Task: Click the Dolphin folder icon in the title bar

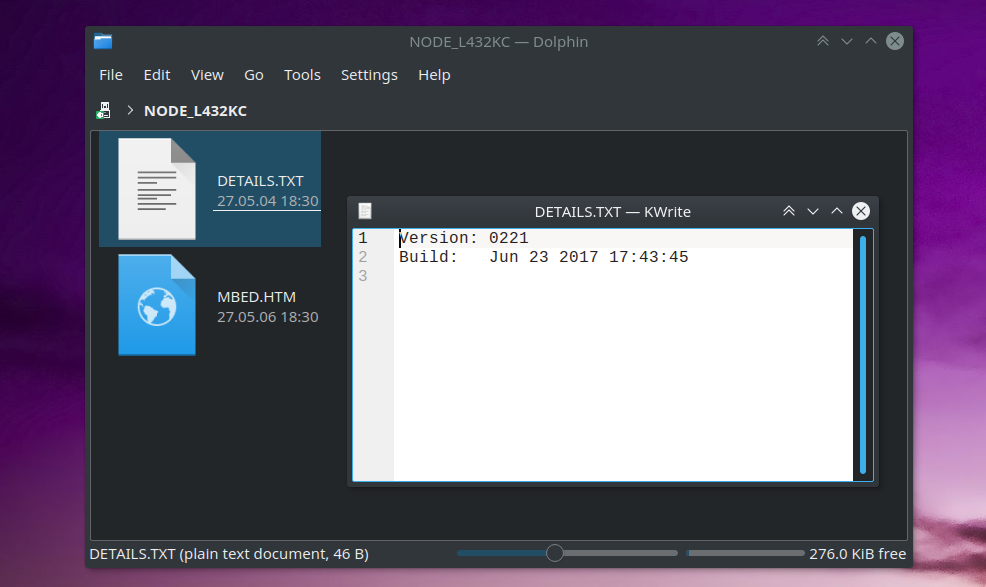Action: pyautogui.click(x=103, y=42)
